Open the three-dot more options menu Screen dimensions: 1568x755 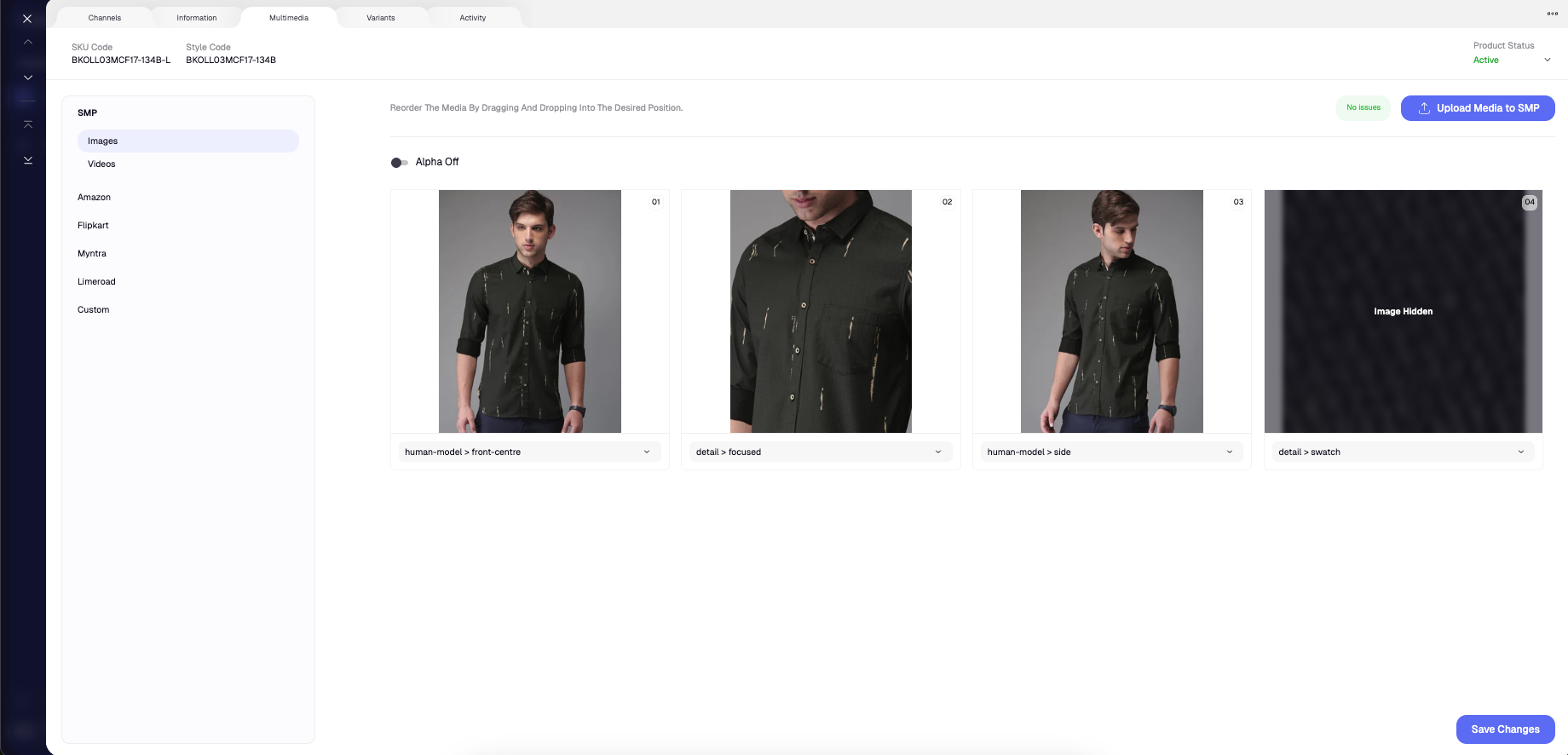(x=1552, y=14)
